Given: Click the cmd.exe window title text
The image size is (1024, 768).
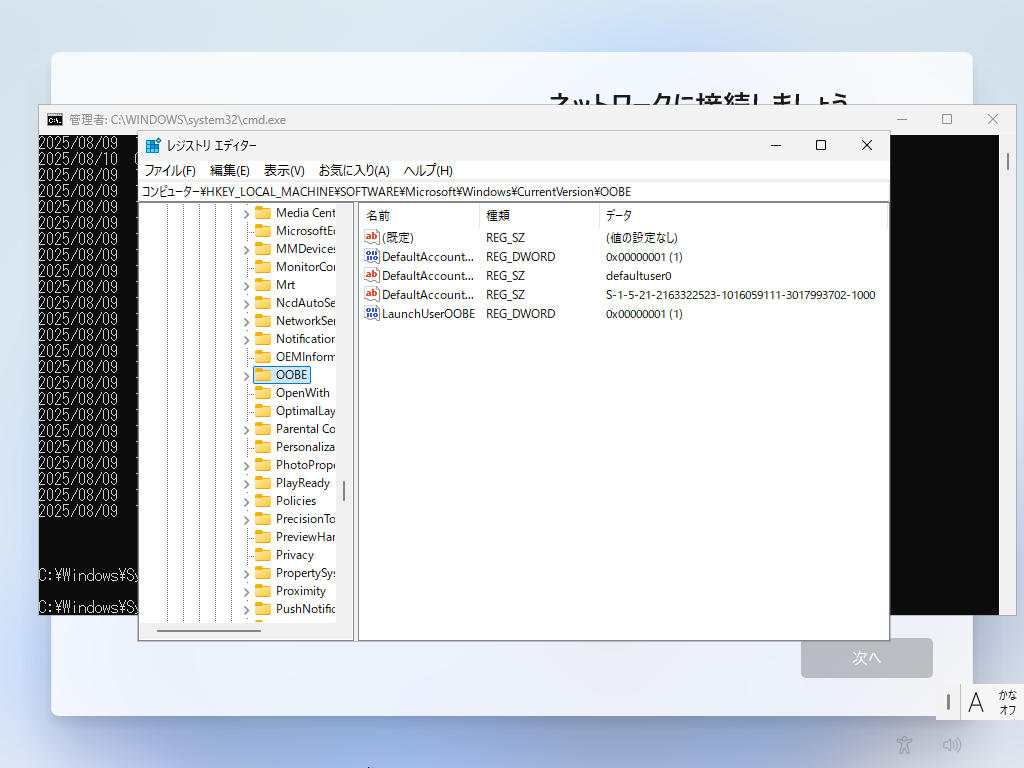Looking at the screenshot, I should pyautogui.click(x=178, y=120).
